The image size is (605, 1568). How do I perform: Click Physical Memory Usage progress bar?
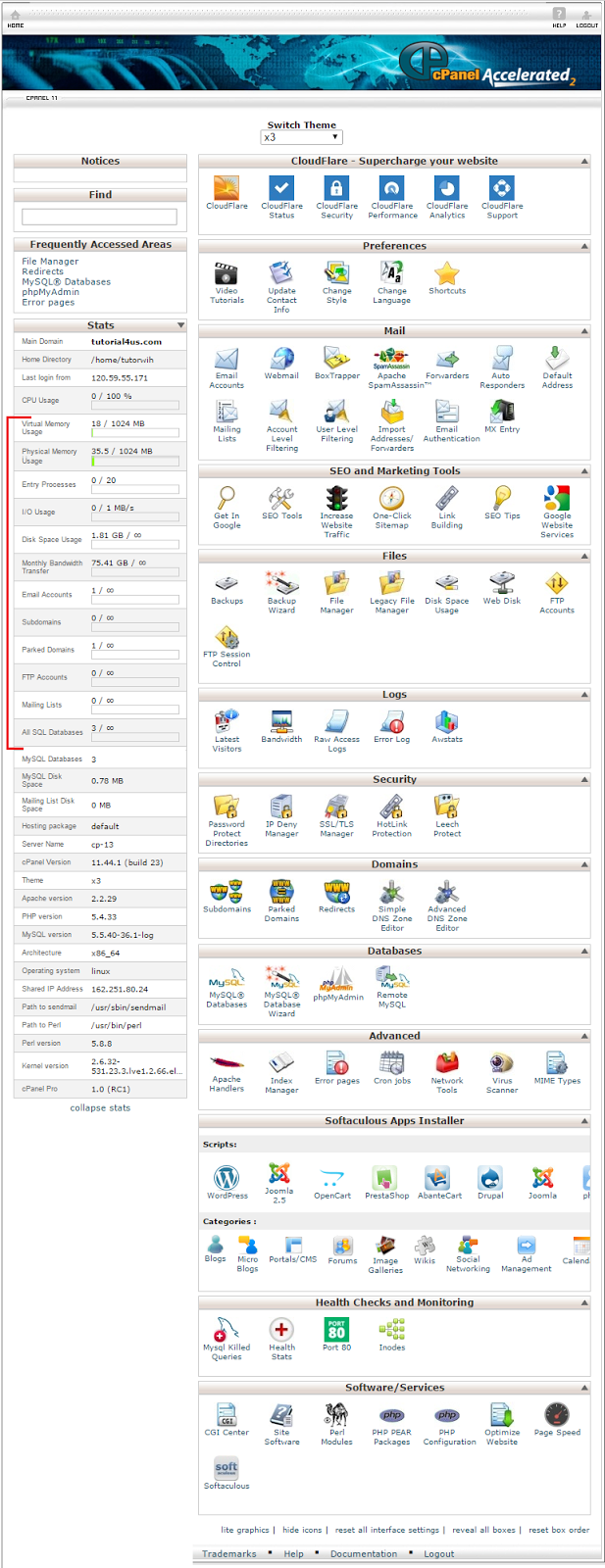[135, 460]
